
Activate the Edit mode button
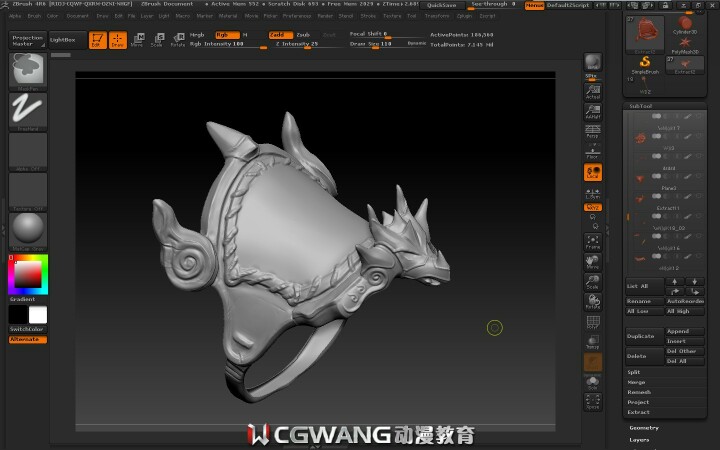[97, 40]
